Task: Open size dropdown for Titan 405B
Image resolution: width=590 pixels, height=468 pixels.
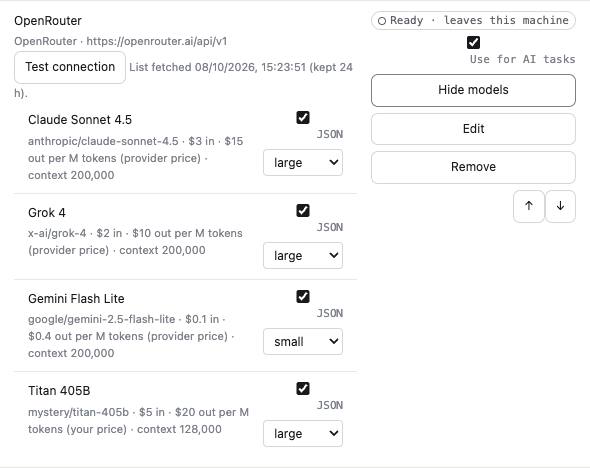Action: 303,433
